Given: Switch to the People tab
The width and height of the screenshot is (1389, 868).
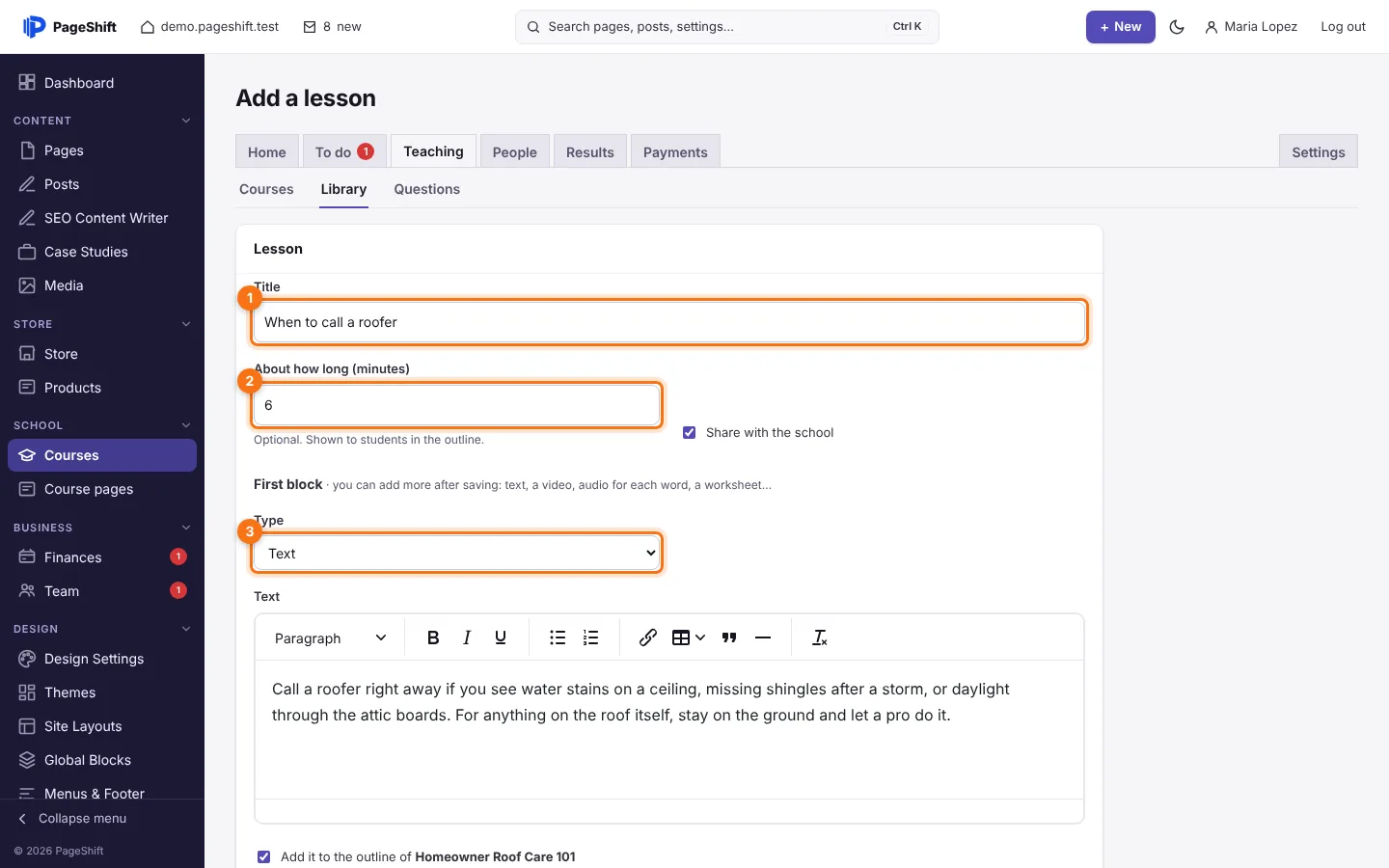Looking at the screenshot, I should point(515,151).
